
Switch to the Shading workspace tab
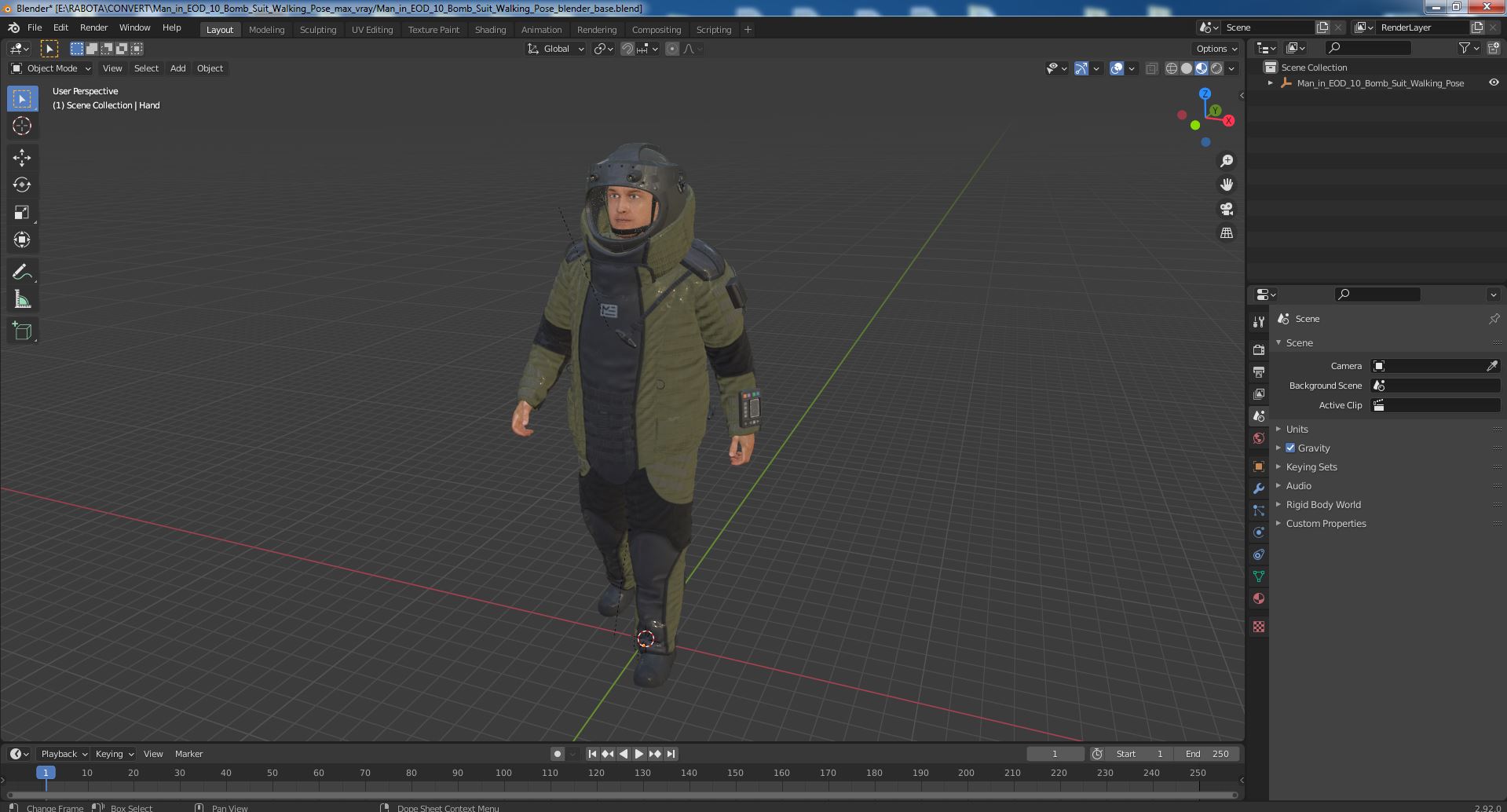click(490, 30)
